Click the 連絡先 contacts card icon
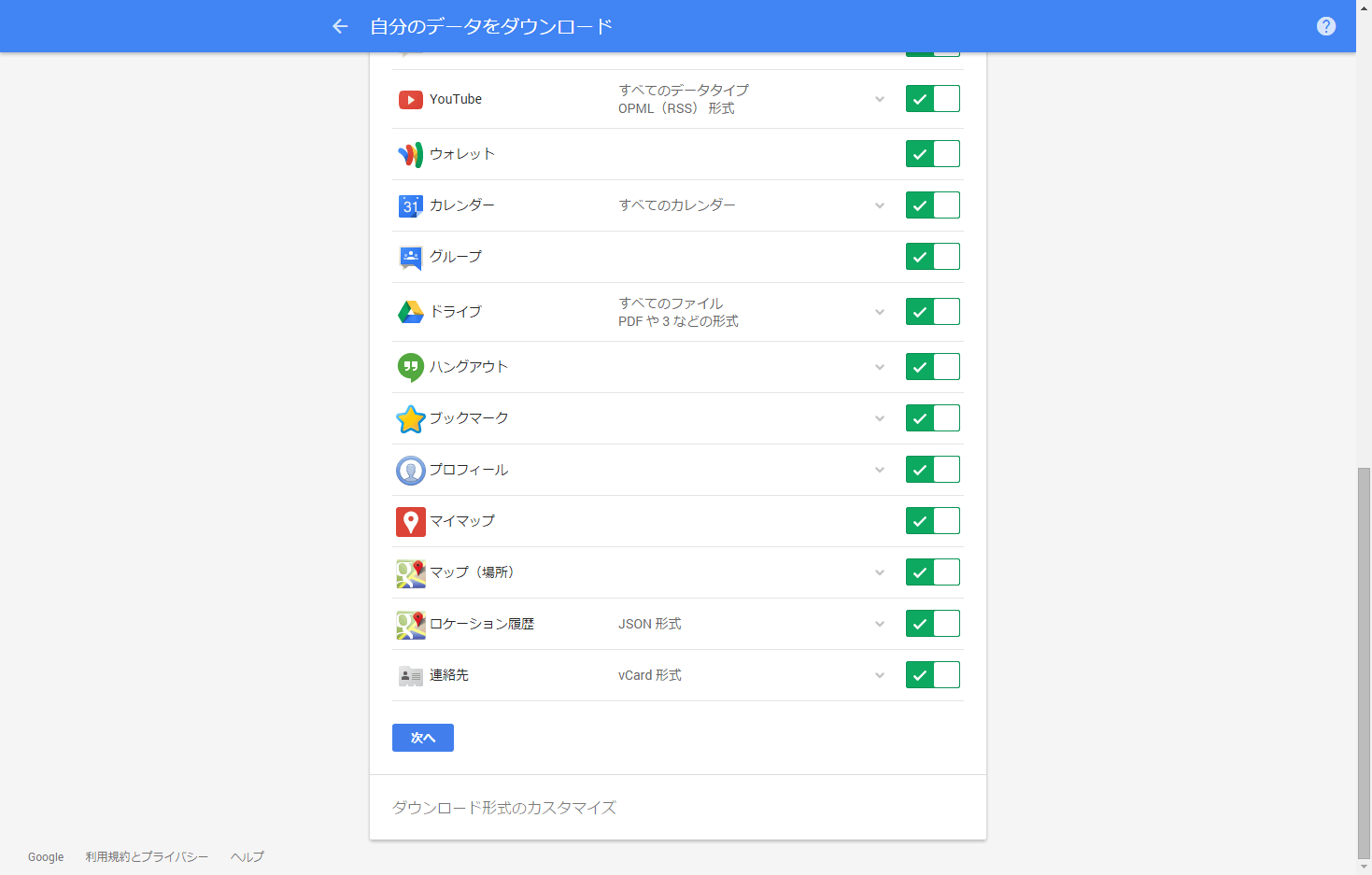The height and width of the screenshot is (875, 1372). point(411,675)
